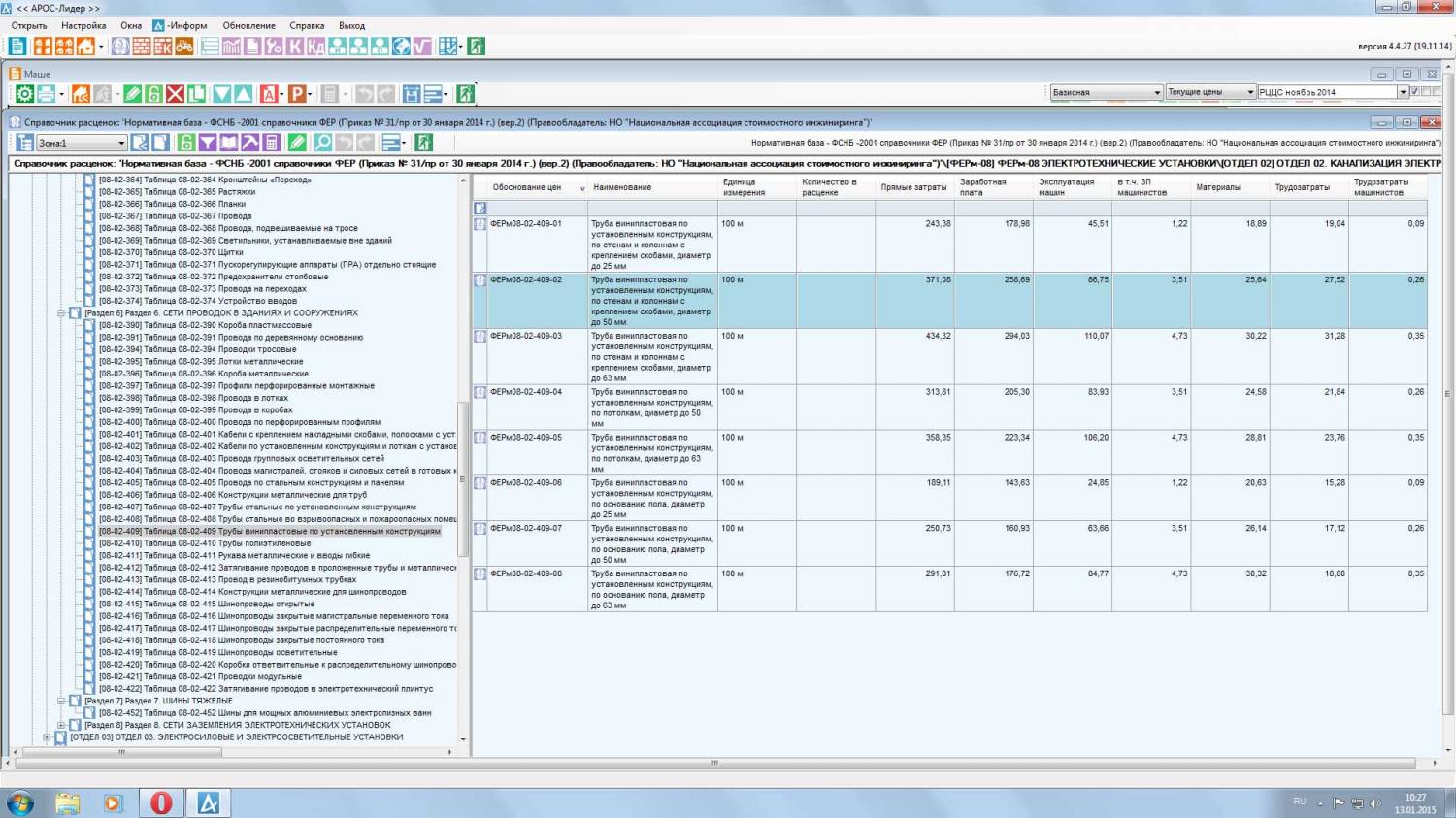
Task: Click the globe icon in top toolbar
Action: click(x=400, y=47)
